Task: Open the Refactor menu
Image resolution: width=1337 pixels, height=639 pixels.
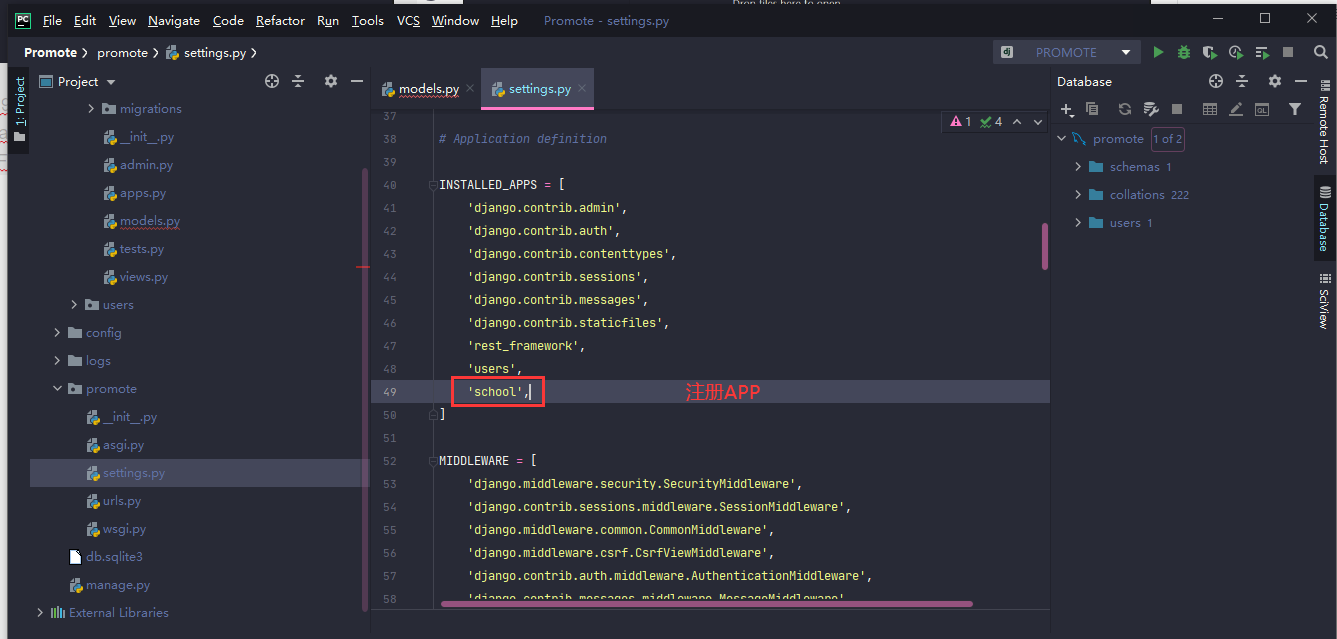Action: click(x=281, y=20)
